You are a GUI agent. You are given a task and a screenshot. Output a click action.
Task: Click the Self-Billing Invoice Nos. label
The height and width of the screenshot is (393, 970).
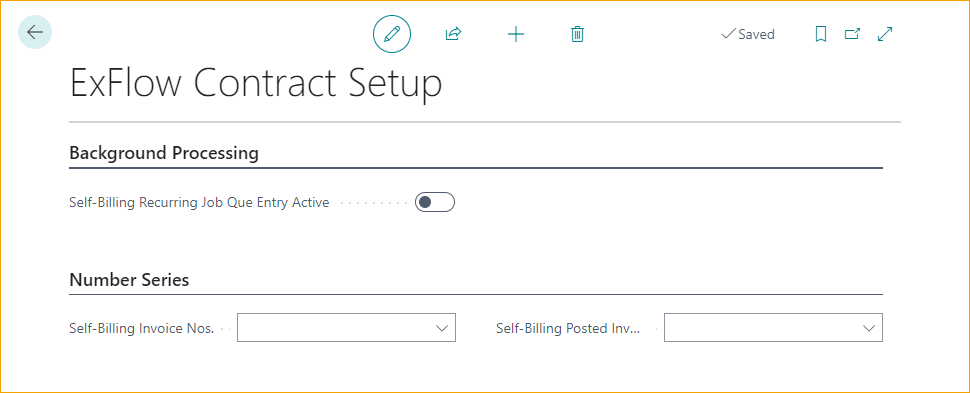(142, 329)
